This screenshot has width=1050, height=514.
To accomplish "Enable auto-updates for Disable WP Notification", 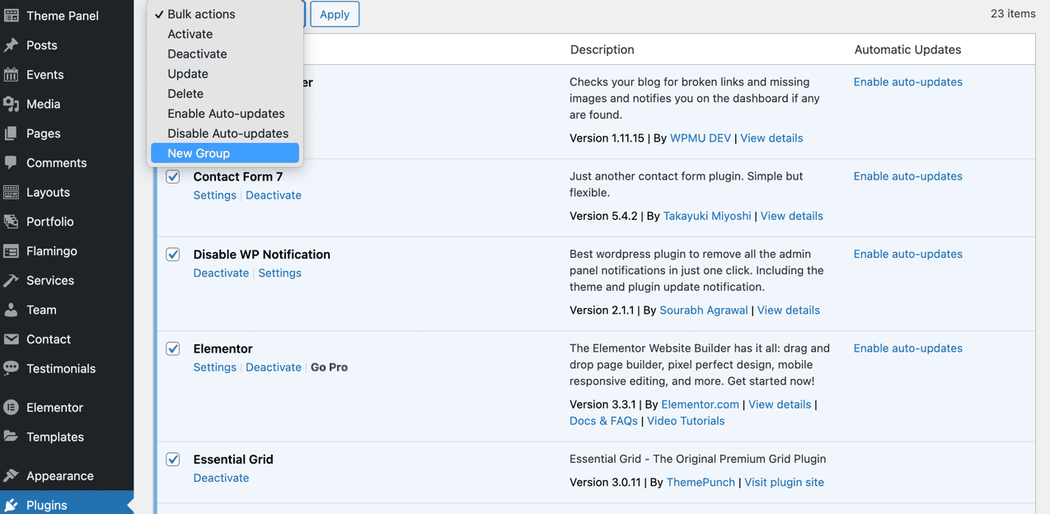I will pos(907,254).
